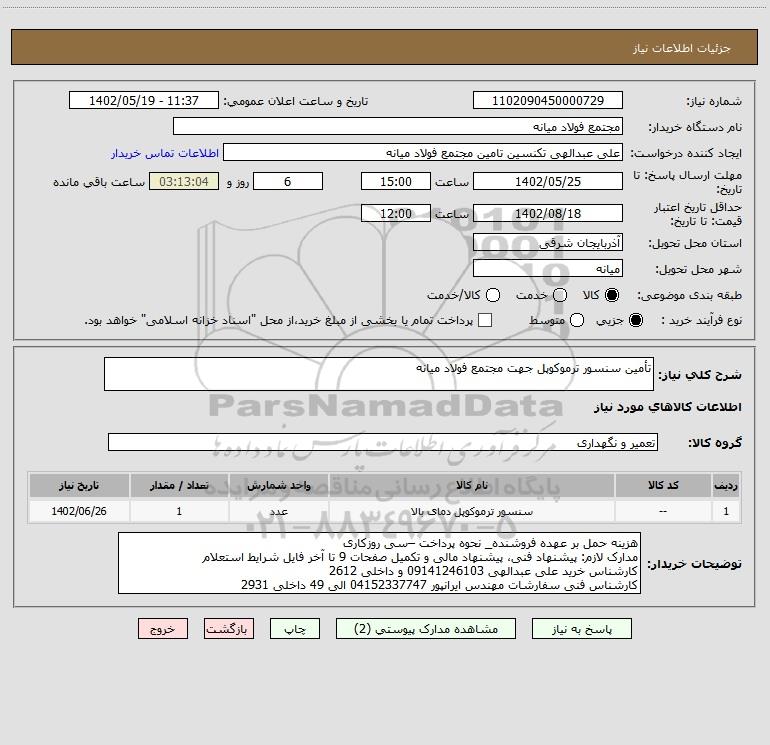Click the remaining time counter 03:13:04
This screenshot has height=745, width=770.
click(x=184, y=181)
